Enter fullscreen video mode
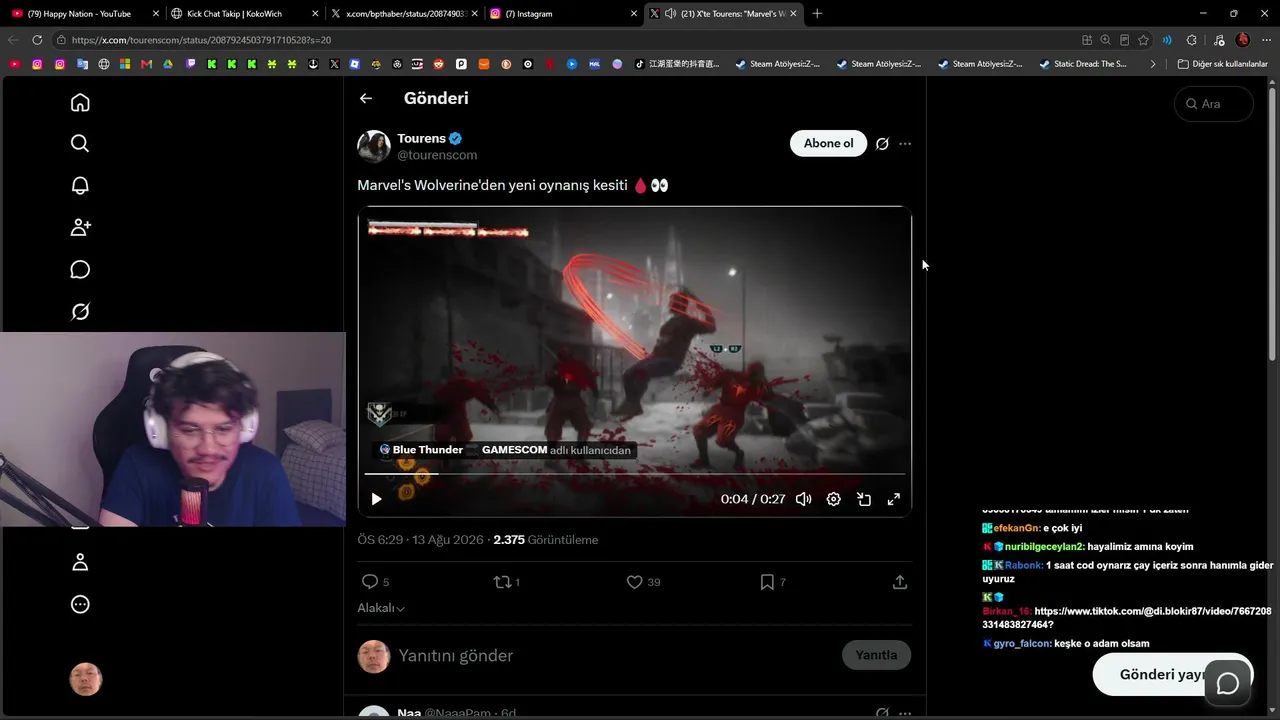The image size is (1280, 720). point(894,499)
